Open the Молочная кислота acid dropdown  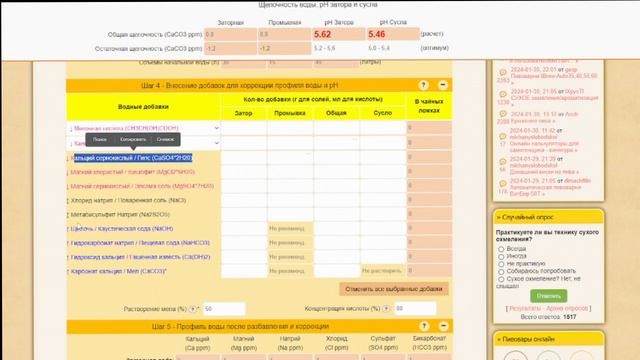(x=143, y=128)
